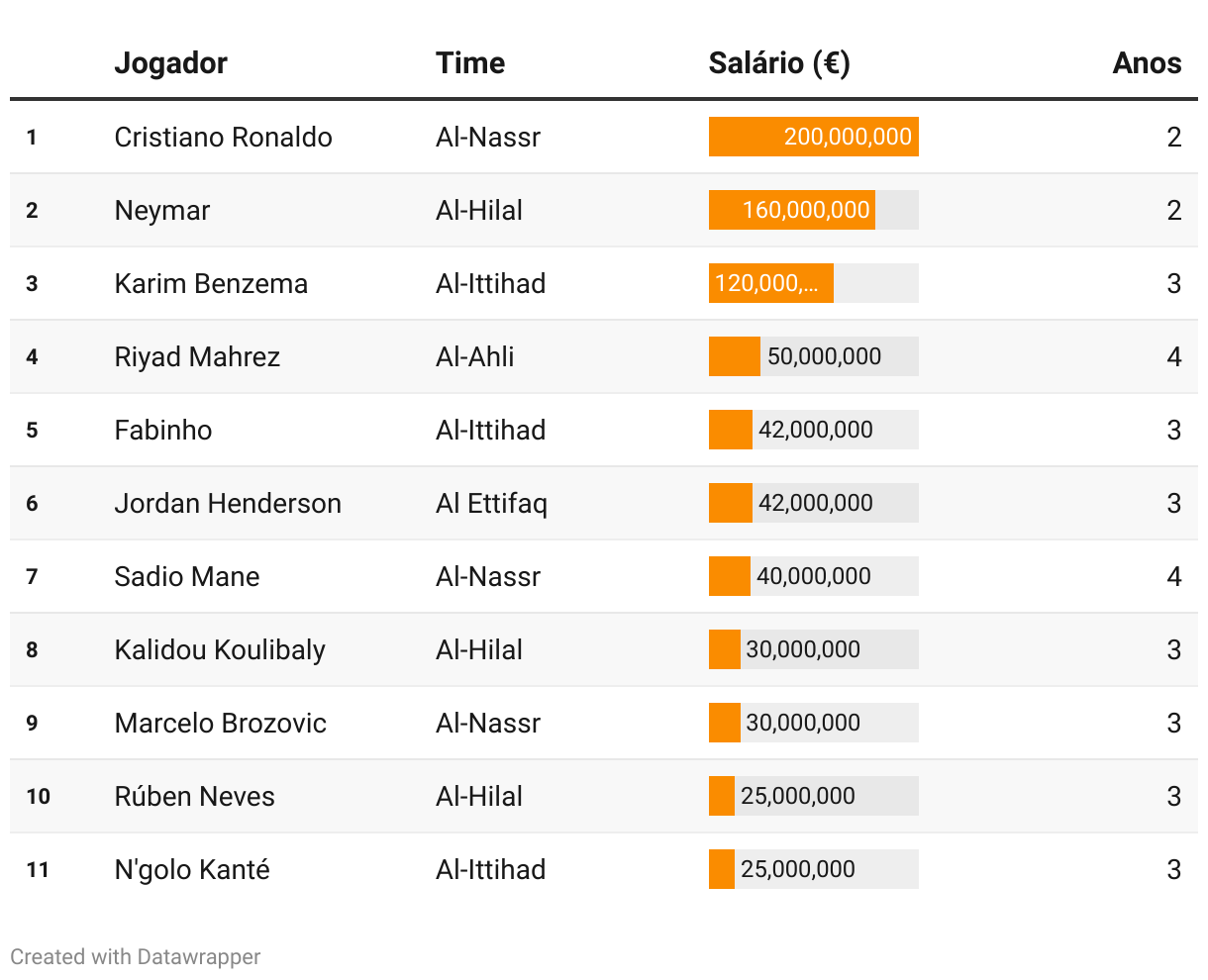The width and height of the screenshot is (1208, 980).
Task: Select the Time column header
Action: tap(470, 63)
